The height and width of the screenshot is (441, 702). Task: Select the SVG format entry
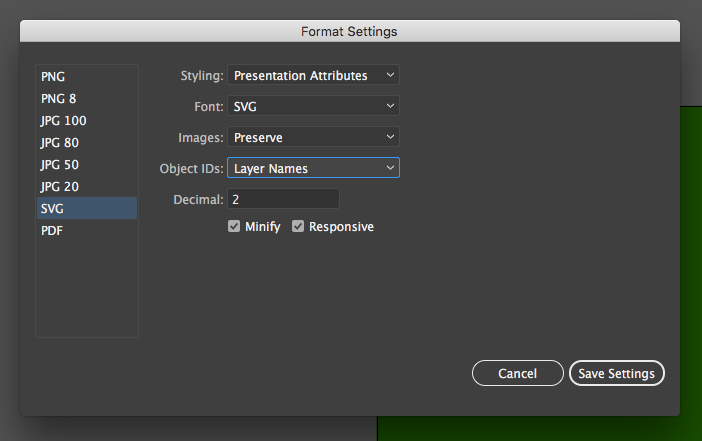tap(54, 208)
